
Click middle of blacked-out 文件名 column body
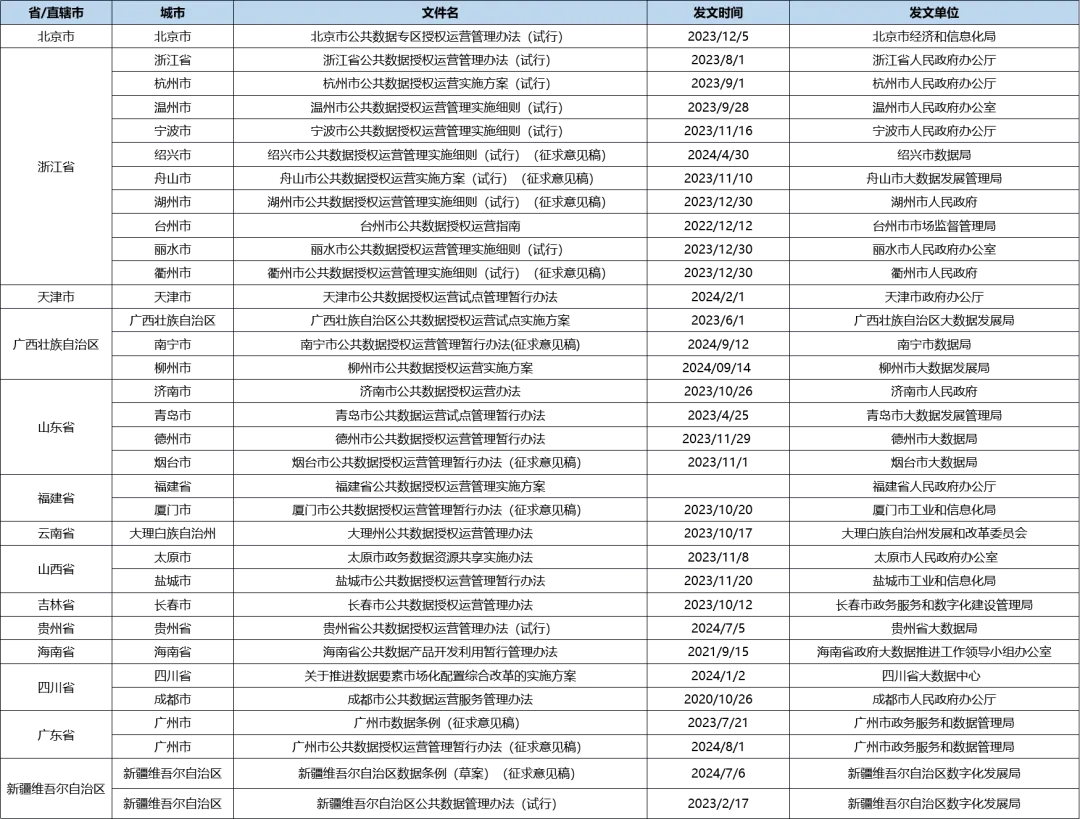click(440, 420)
